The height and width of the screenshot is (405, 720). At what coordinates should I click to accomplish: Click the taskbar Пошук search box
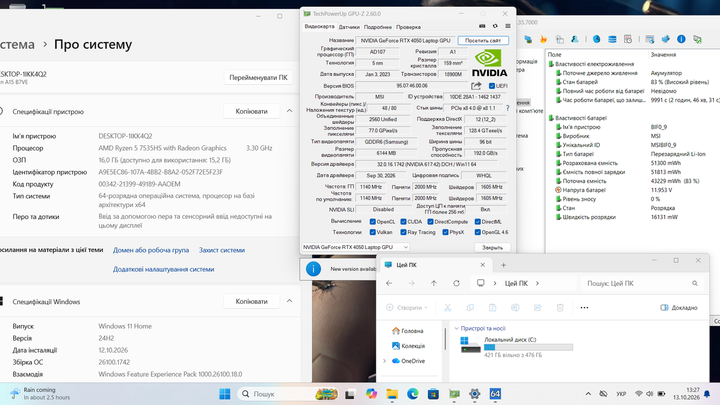(288, 394)
